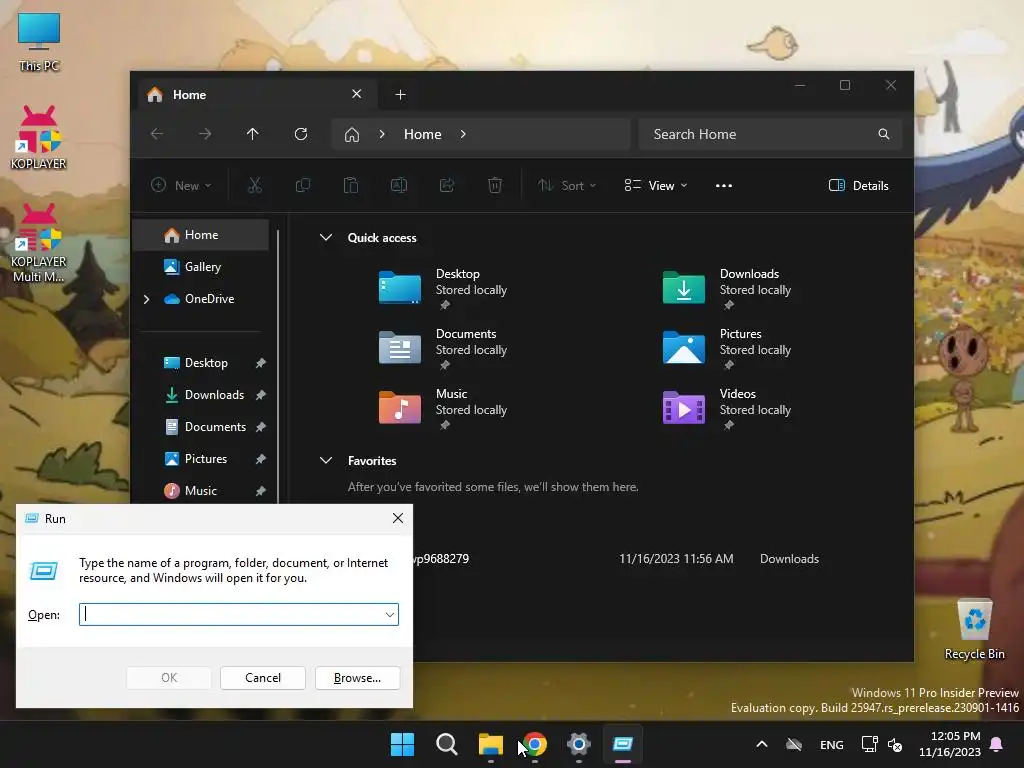This screenshot has height=768, width=1024.
Task: Go forward with the forward arrow in File Explorer
Action: (x=205, y=134)
